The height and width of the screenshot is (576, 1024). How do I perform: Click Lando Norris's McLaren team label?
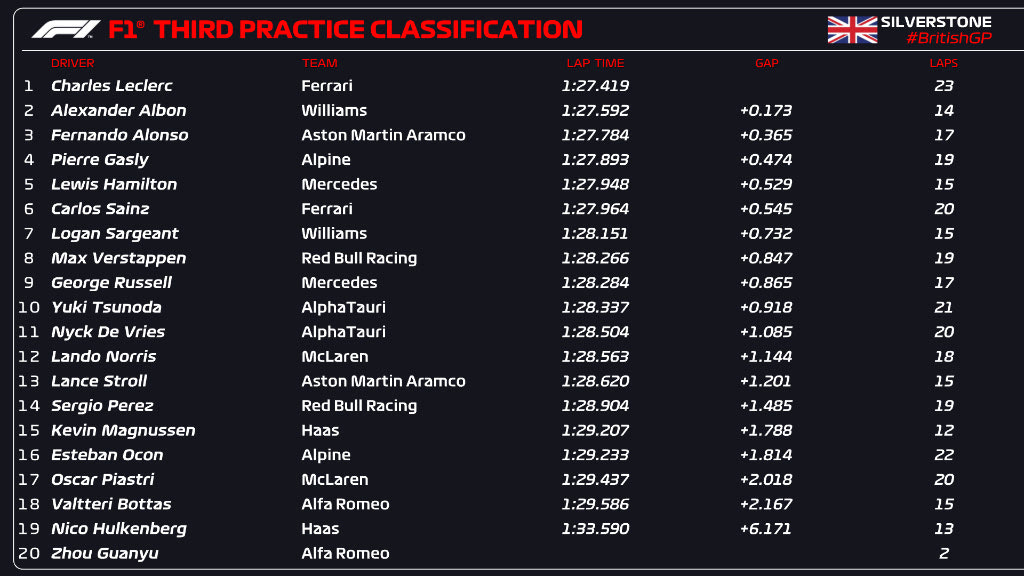(334, 357)
